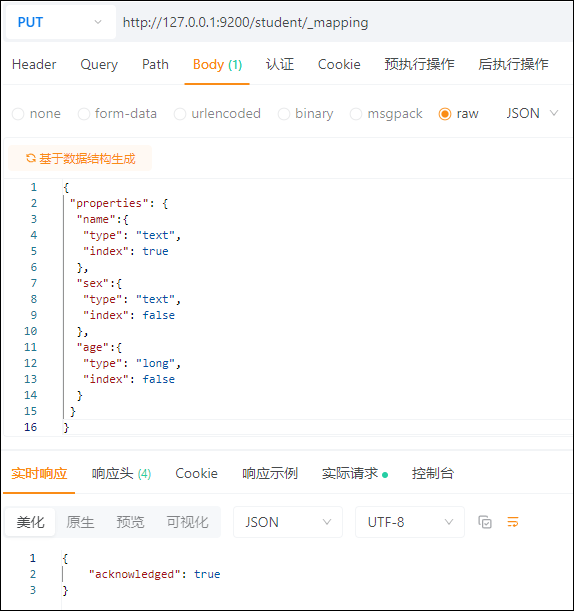Open the 后执行操作 tab
The height and width of the screenshot is (611, 574).
[x=513, y=64]
